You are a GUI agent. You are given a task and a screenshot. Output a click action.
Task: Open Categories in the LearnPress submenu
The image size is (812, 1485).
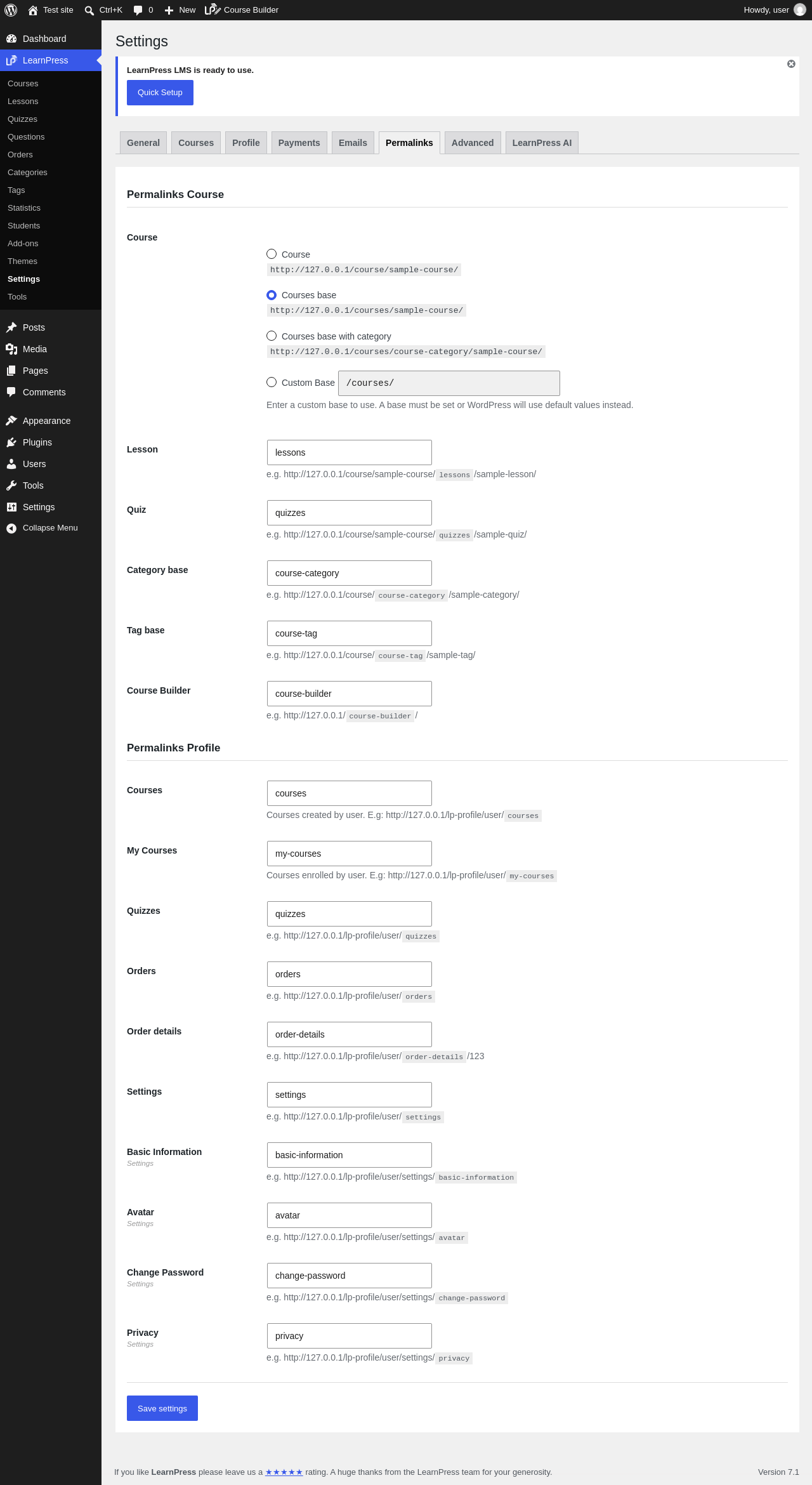point(27,173)
